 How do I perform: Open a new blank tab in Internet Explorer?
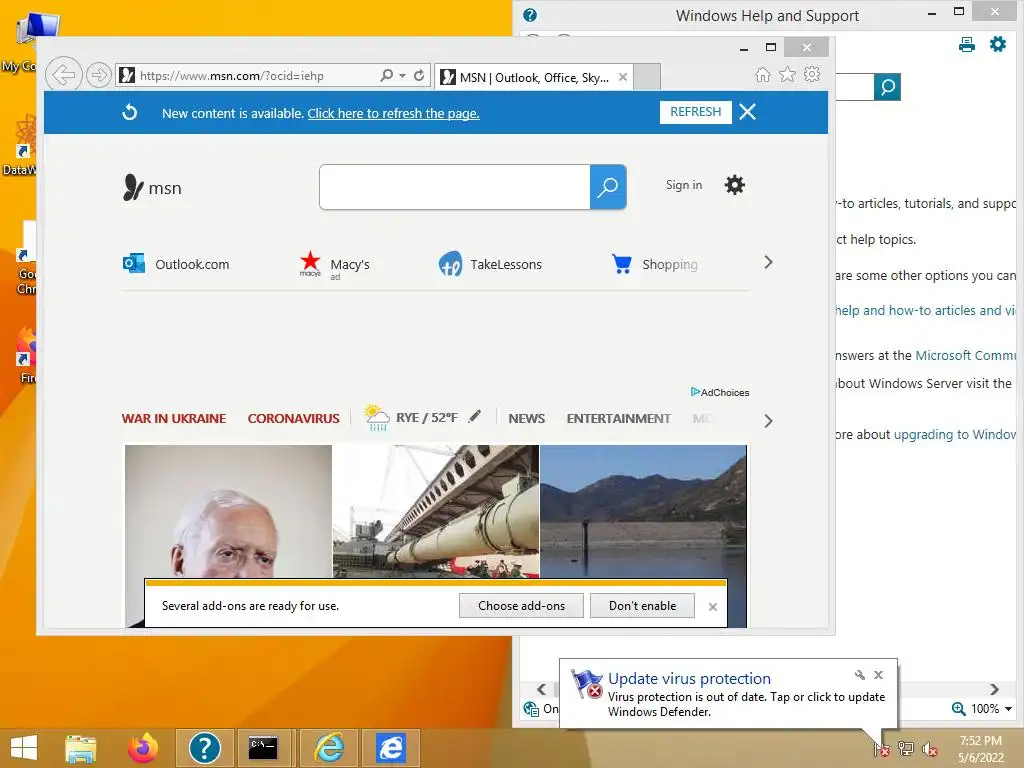pyautogui.click(x=647, y=77)
